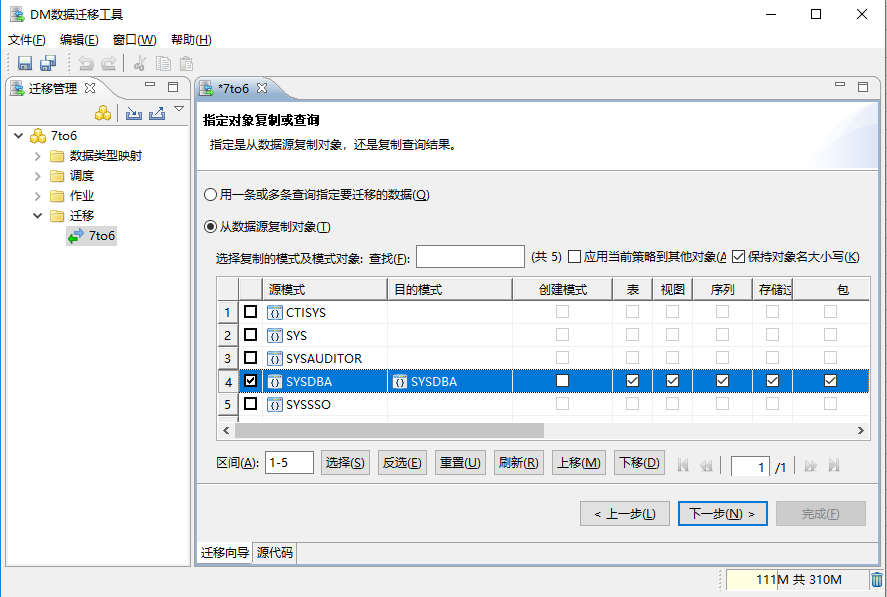
Task: Expand the 调度 folder node
Action: [x=37, y=175]
